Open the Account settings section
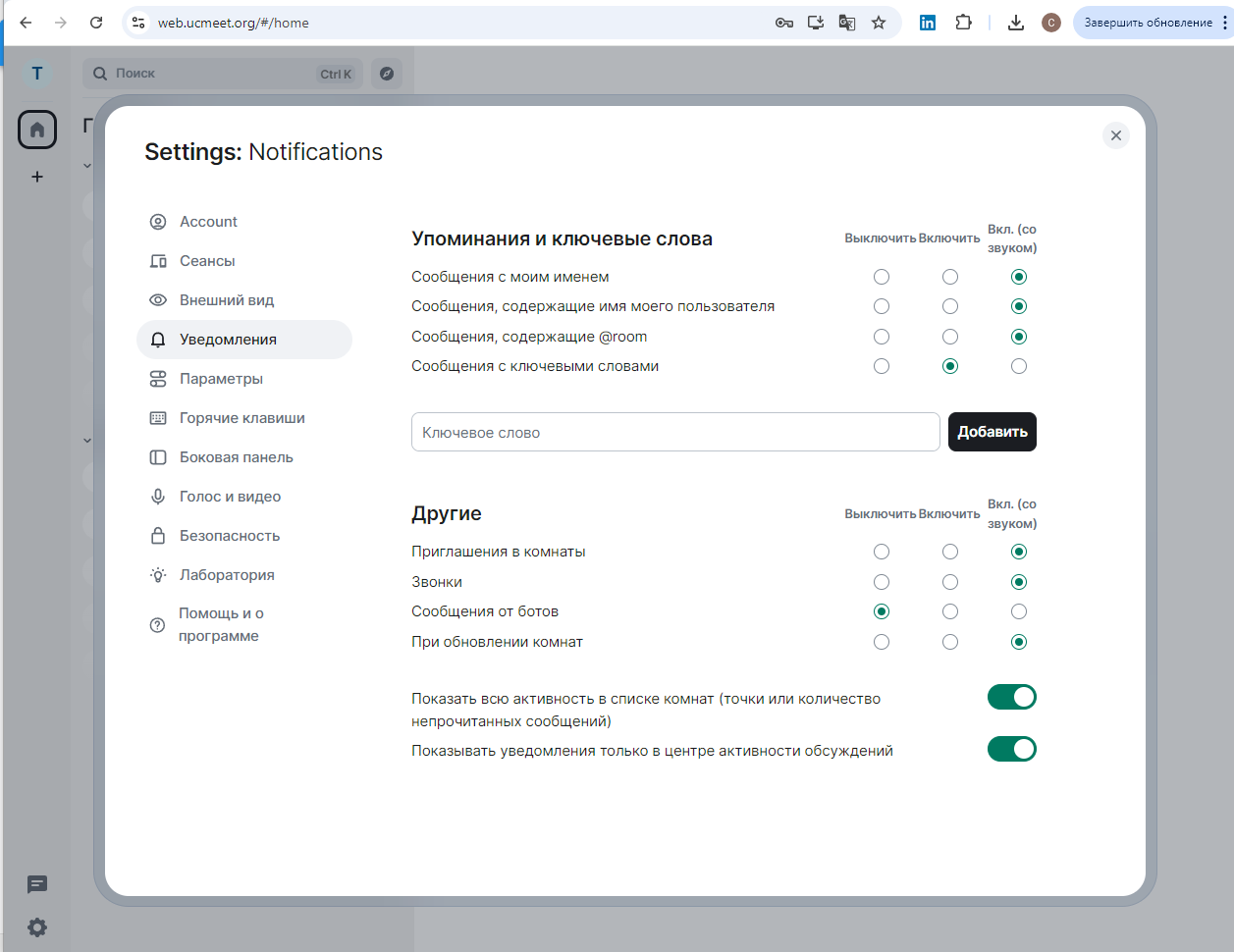1234x952 pixels. pos(207,221)
